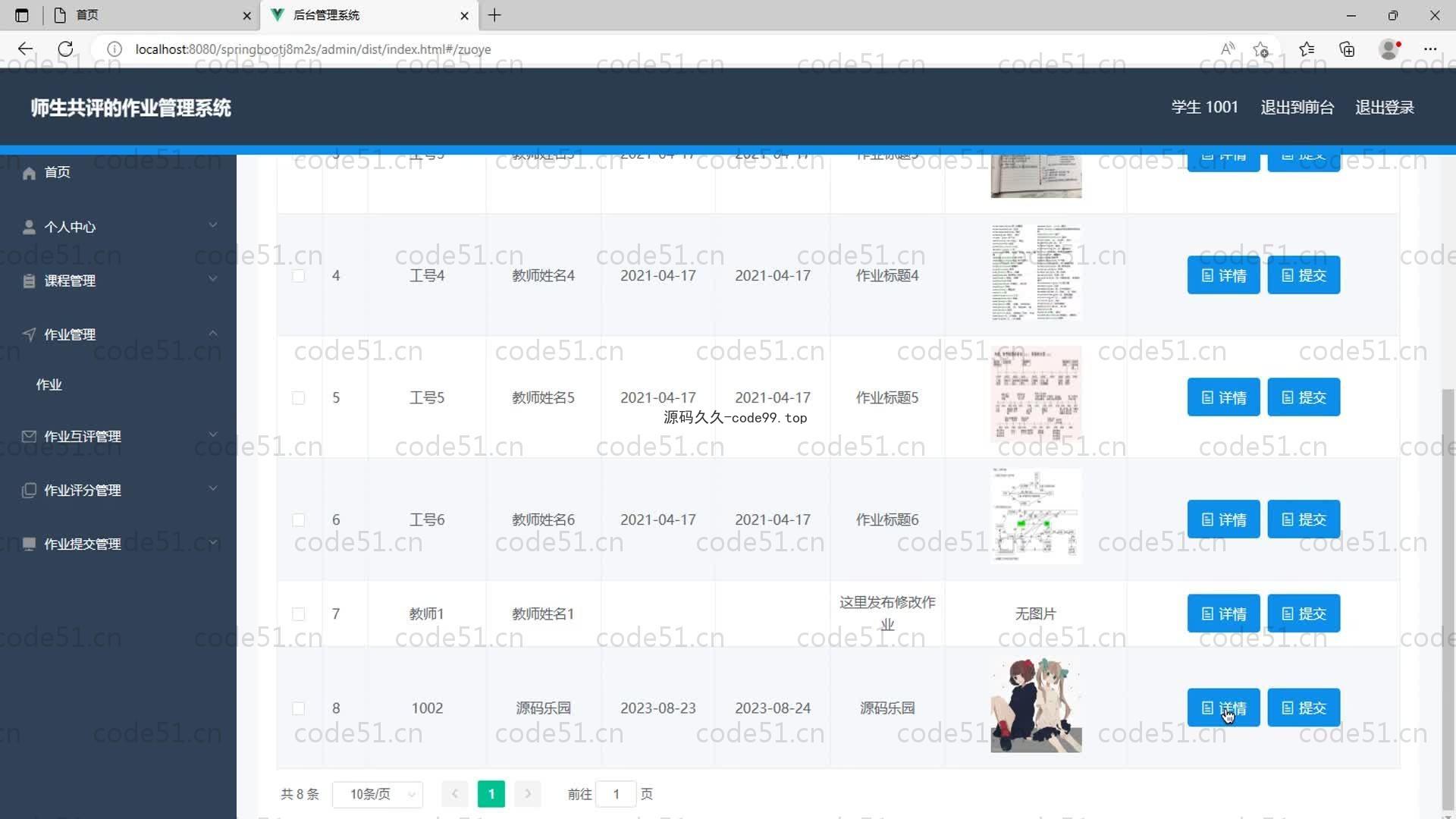This screenshot has width=1456, height=819.
Task: Open the browser profile avatar
Action: coord(1389,49)
